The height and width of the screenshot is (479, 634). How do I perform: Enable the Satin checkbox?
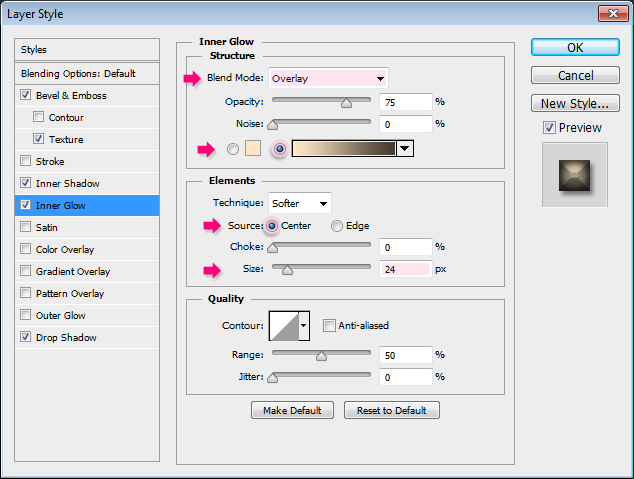pyautogui.click(x=25, y=226)
